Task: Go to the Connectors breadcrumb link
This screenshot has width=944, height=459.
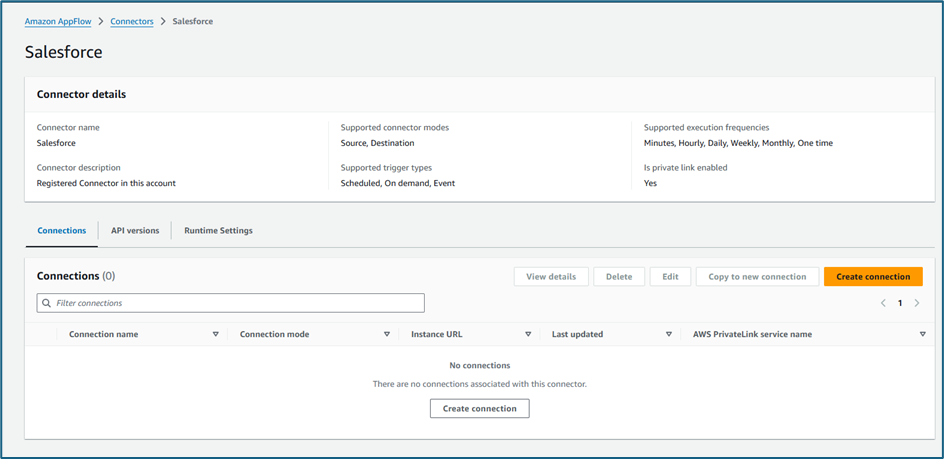Action: pyautogui.click(x=132, y=21)
